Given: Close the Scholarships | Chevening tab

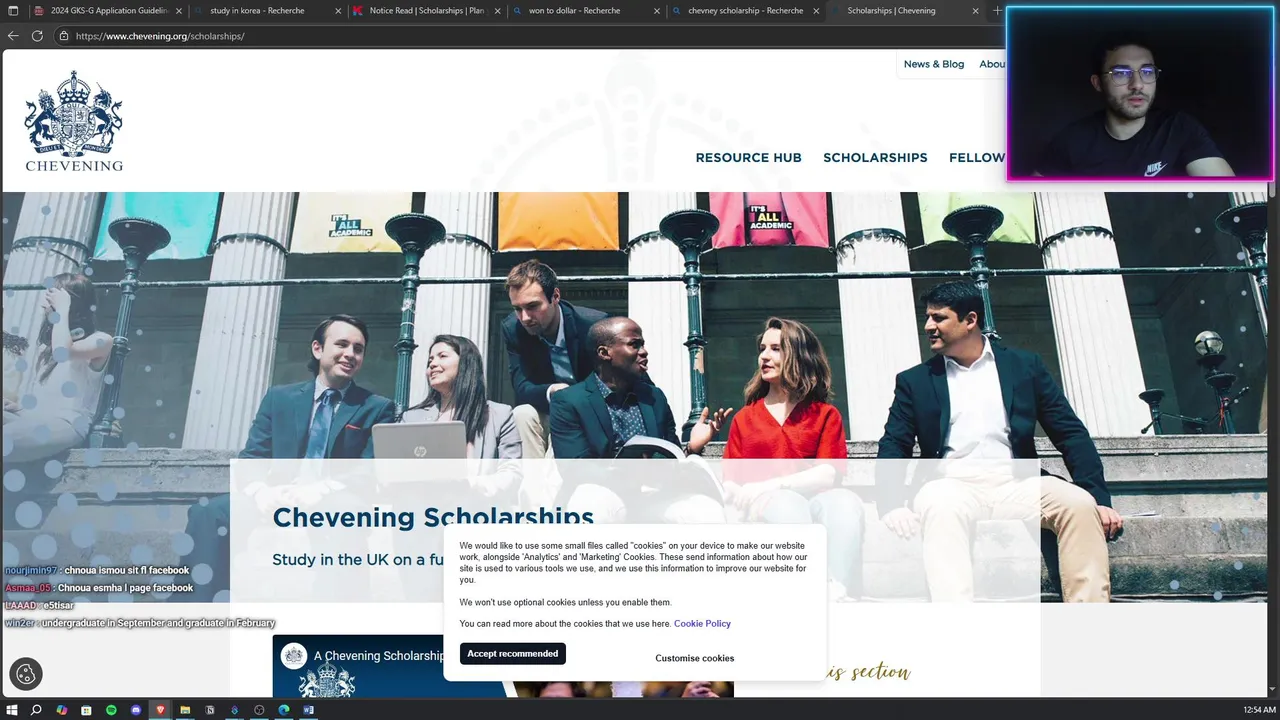Looking at the screenshot, I should coord(976,11).
